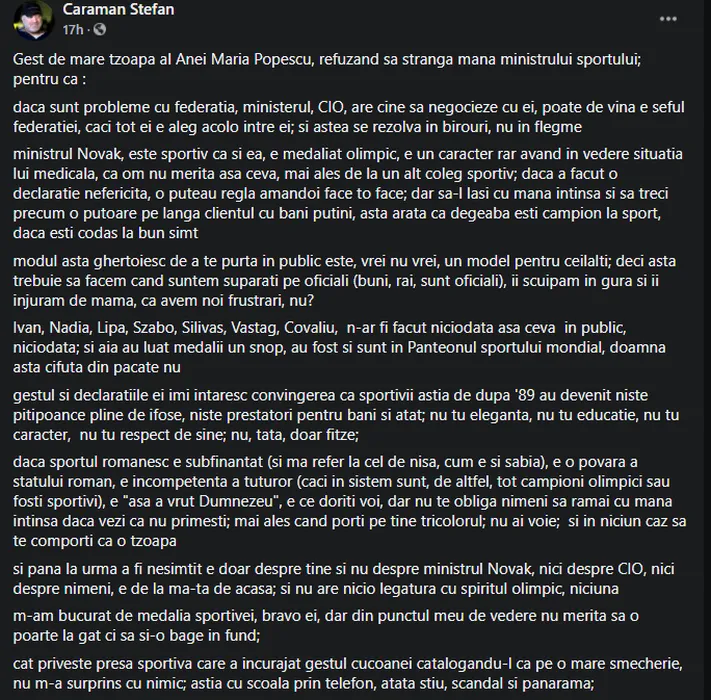Click the paragraph starting 'gestul si declaratiile'
The width and height of the screenshot is (711, 700).
pos(346,415)
